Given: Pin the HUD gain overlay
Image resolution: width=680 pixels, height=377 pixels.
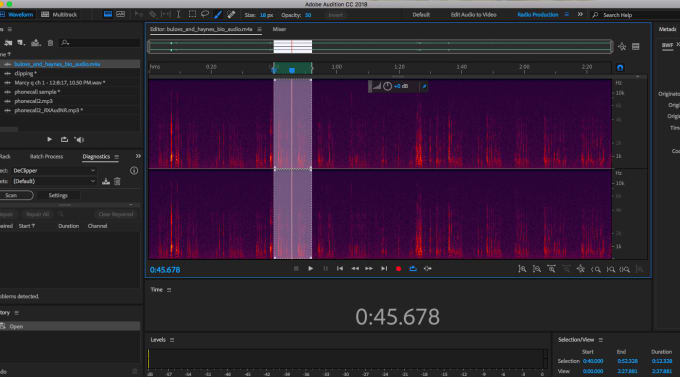Looking at the screenshot, I should [424, 87].
